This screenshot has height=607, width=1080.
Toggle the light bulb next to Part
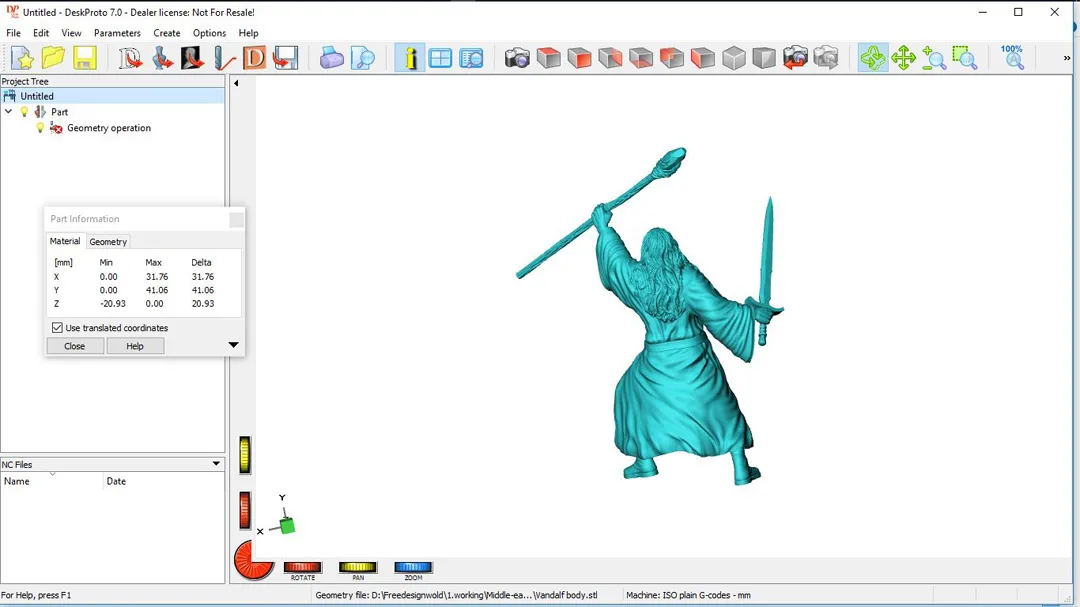(x=24, y=112)
